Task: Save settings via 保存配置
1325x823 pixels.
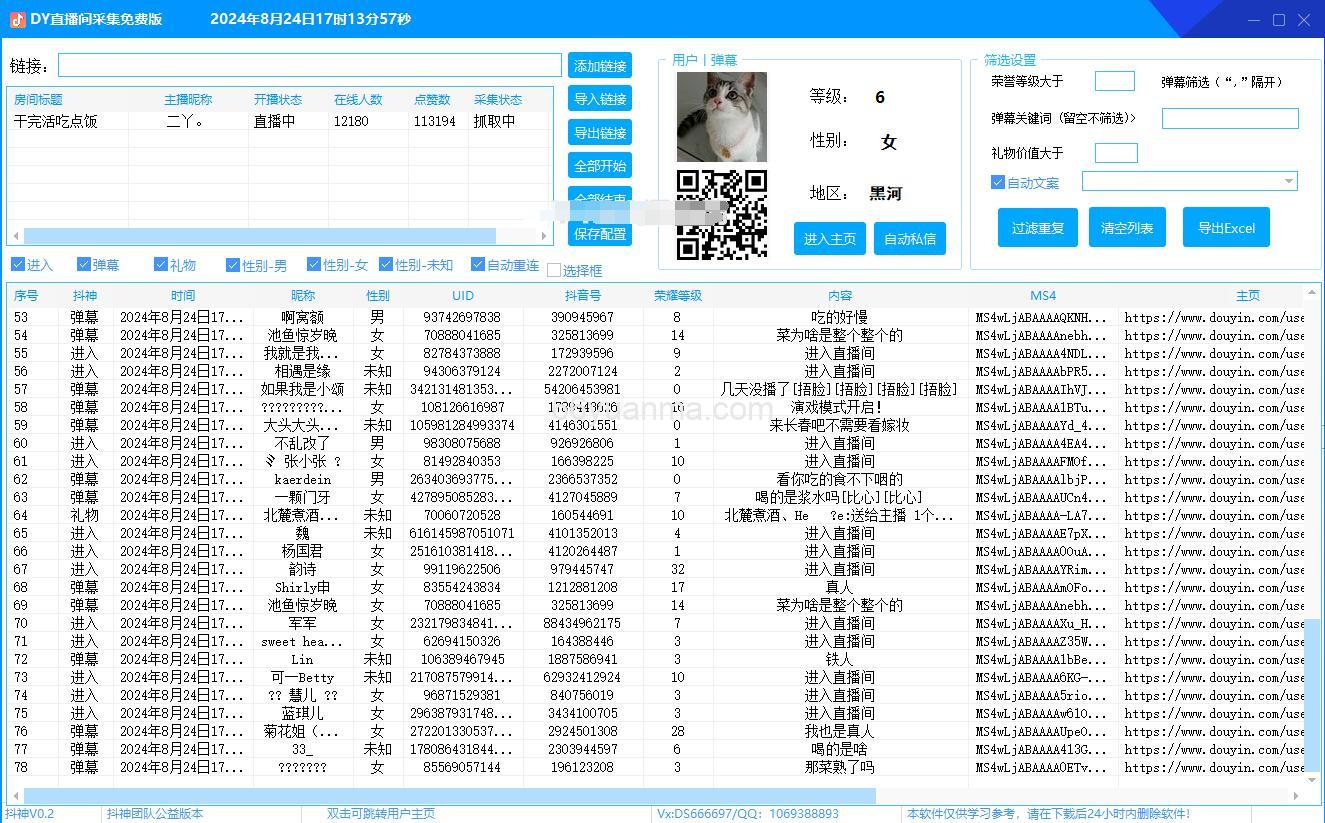Action: pyautogui.click(x=599, y=232)
